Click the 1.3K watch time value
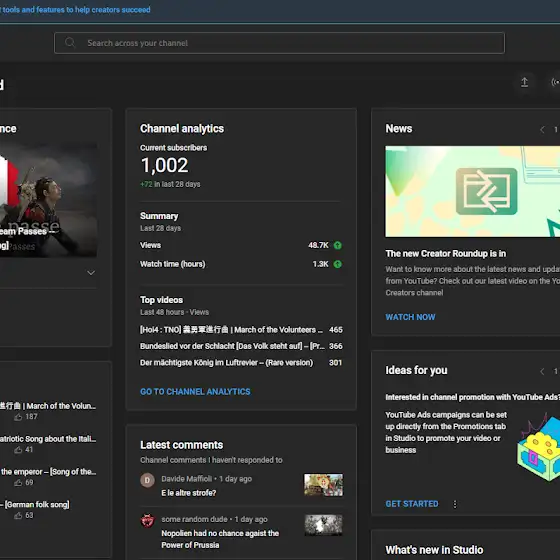This screenshot has height=560, width=560. pos(320,264)
